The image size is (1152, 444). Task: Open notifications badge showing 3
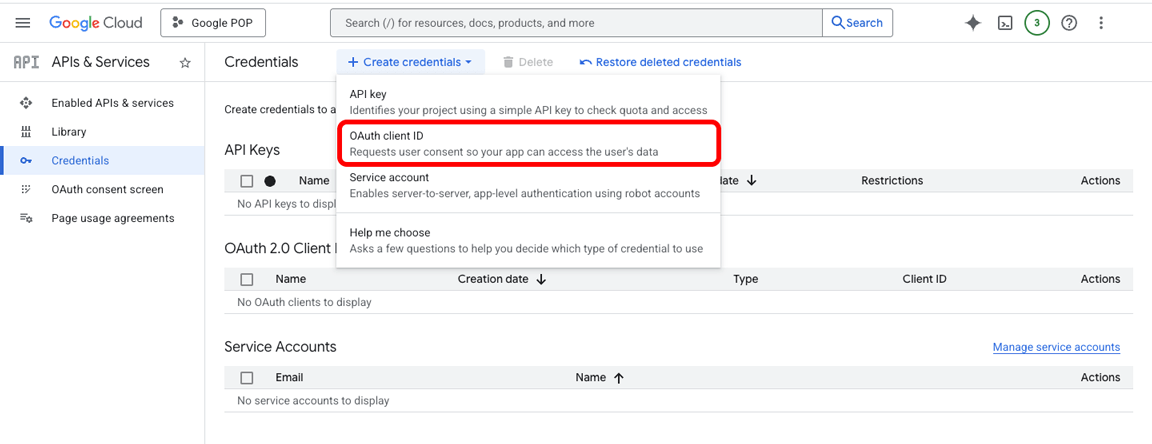1037,23
